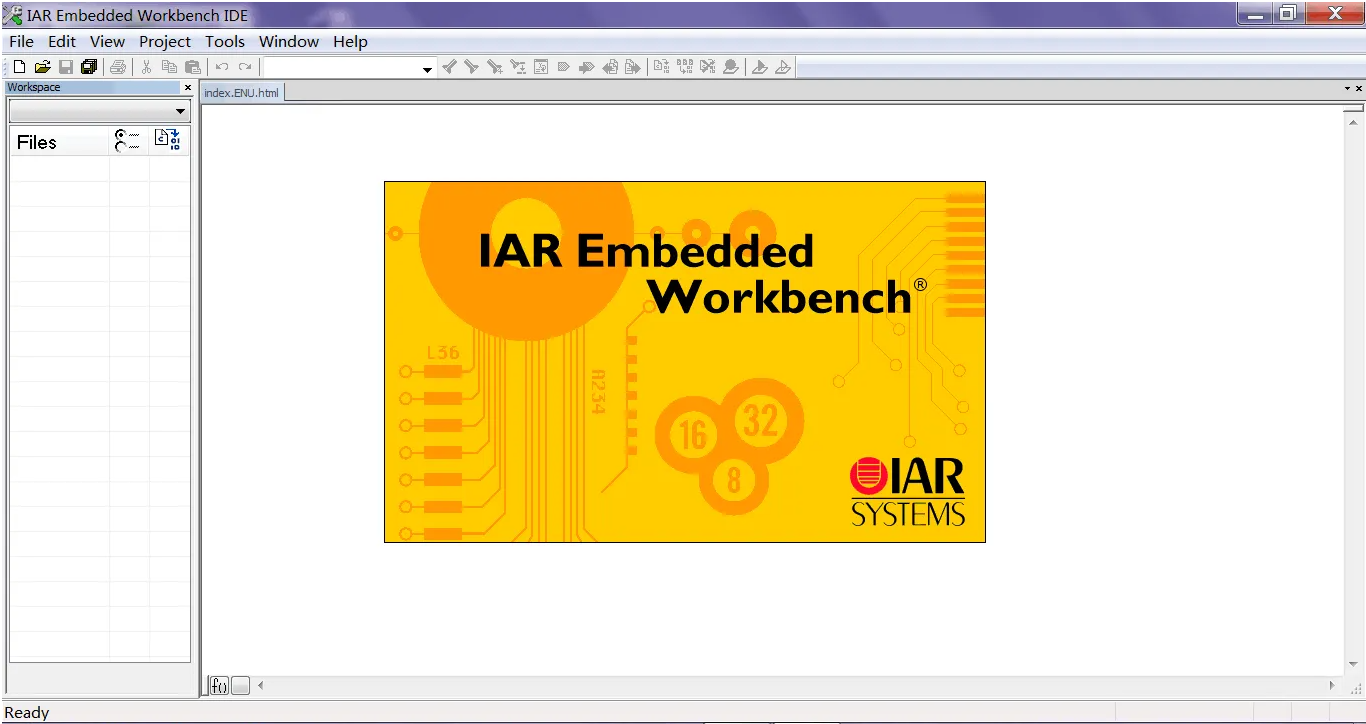Image resolution: width=1366 pixels, height=724 pixels.
Task: Click the IAR Embedded Workbench splash image
Action: 685,362
